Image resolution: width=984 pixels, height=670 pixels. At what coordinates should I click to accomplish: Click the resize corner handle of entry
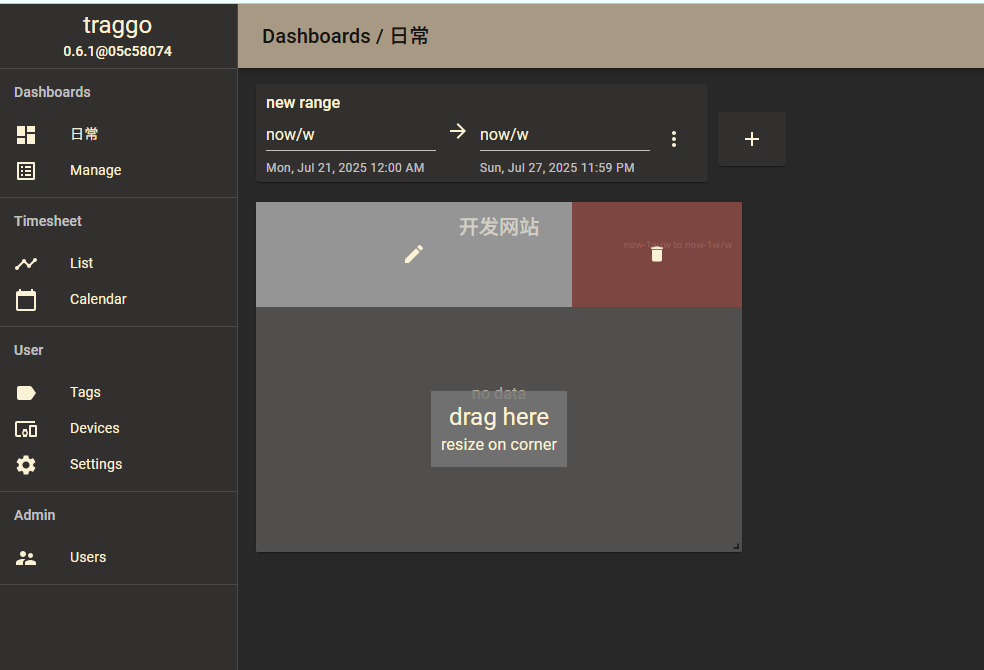[736, 546]
